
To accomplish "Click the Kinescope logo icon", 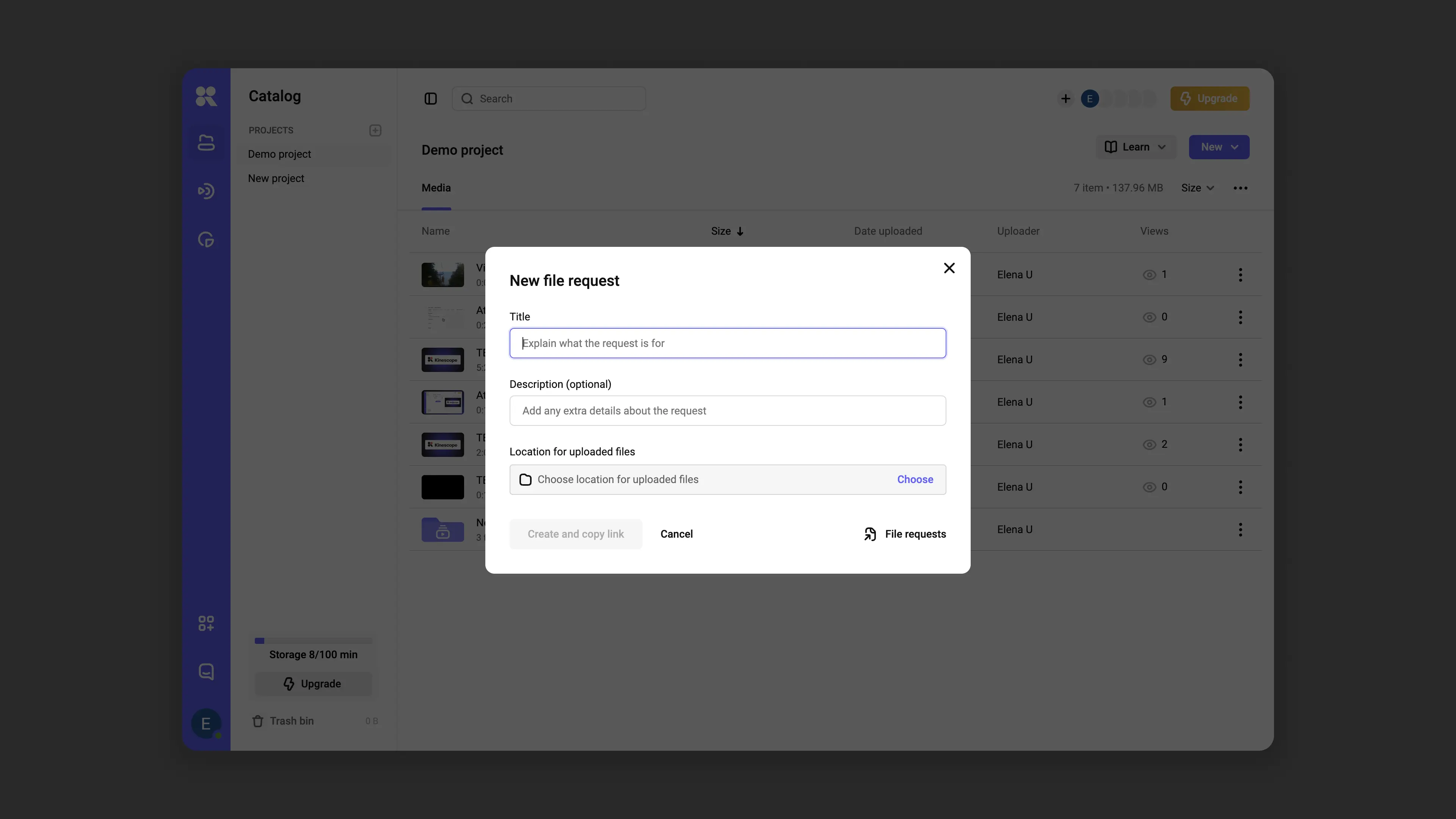I will (x=206, y=96).
